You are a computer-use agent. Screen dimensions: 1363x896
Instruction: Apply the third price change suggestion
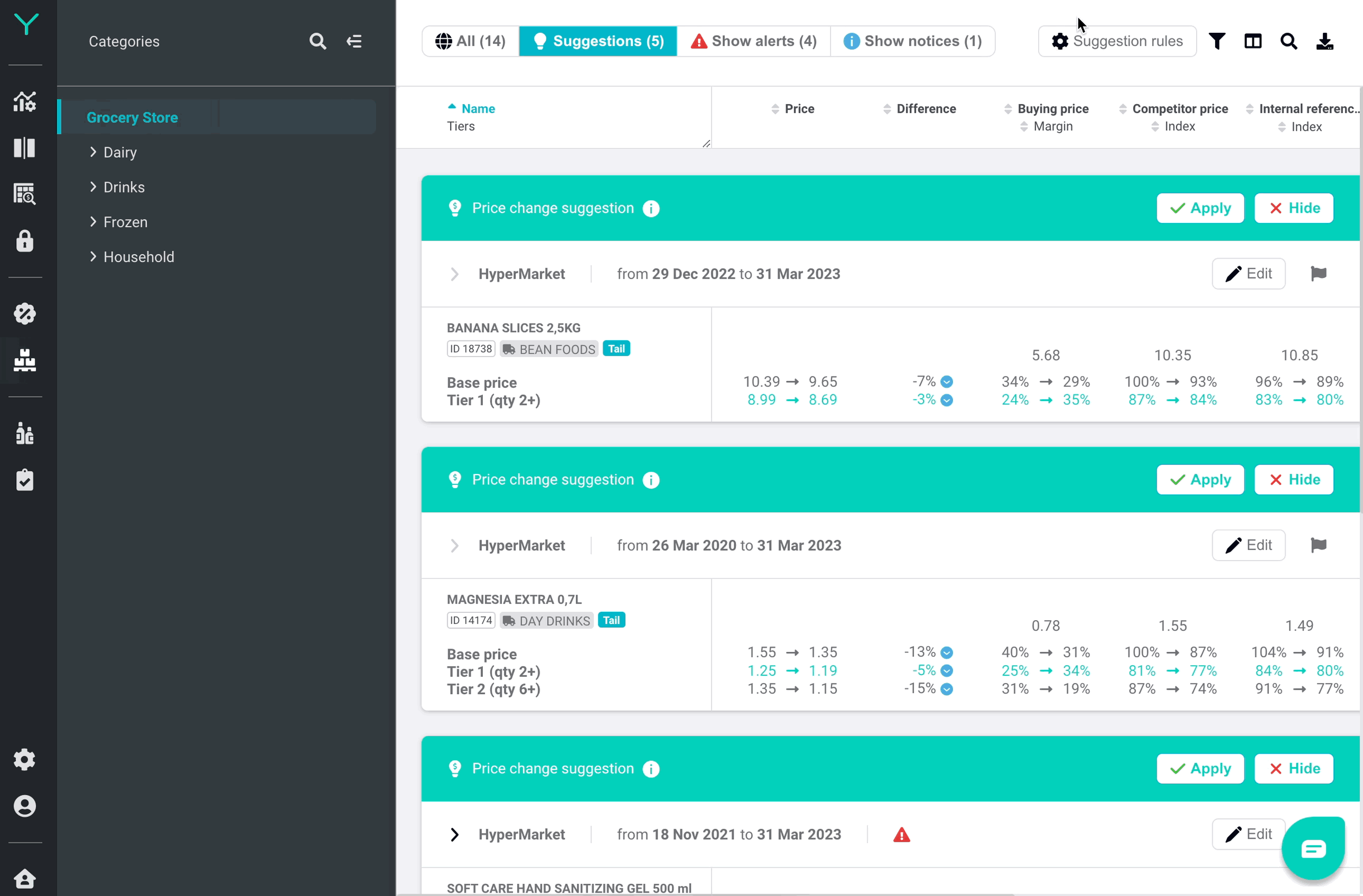tap(1201, 769)
